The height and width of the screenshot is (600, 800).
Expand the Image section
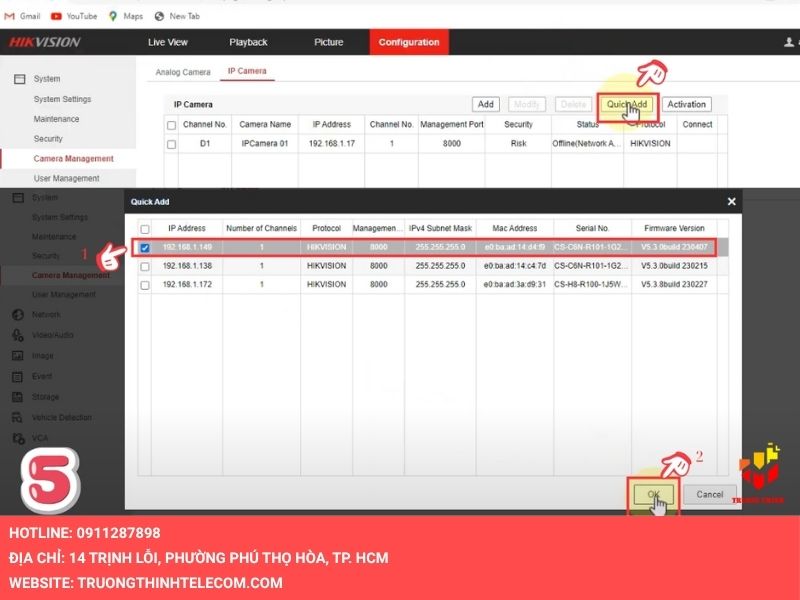(42, 356)
